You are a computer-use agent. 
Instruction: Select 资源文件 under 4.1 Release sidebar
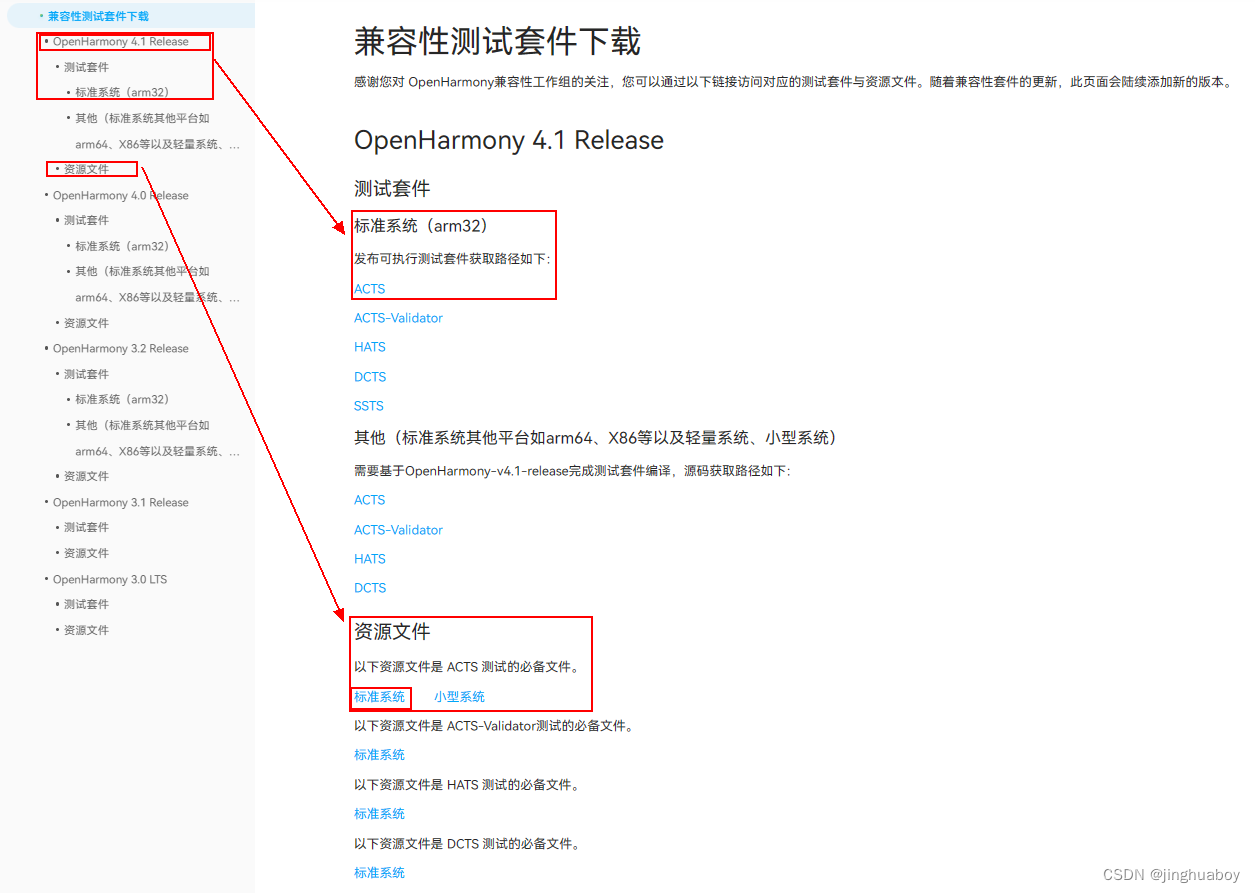click(x=86, y=169)
